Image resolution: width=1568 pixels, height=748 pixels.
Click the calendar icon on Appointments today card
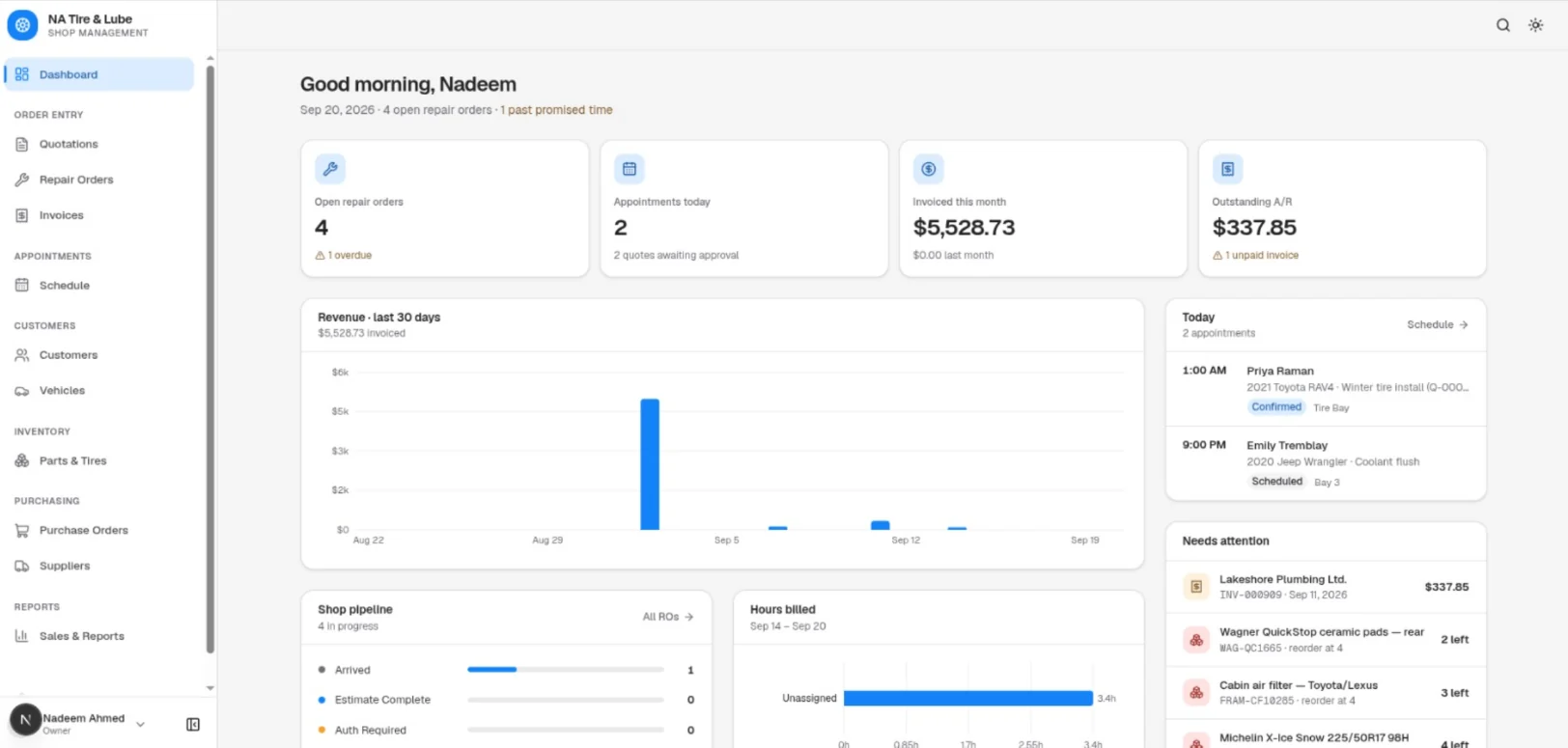tap(630, 169)
